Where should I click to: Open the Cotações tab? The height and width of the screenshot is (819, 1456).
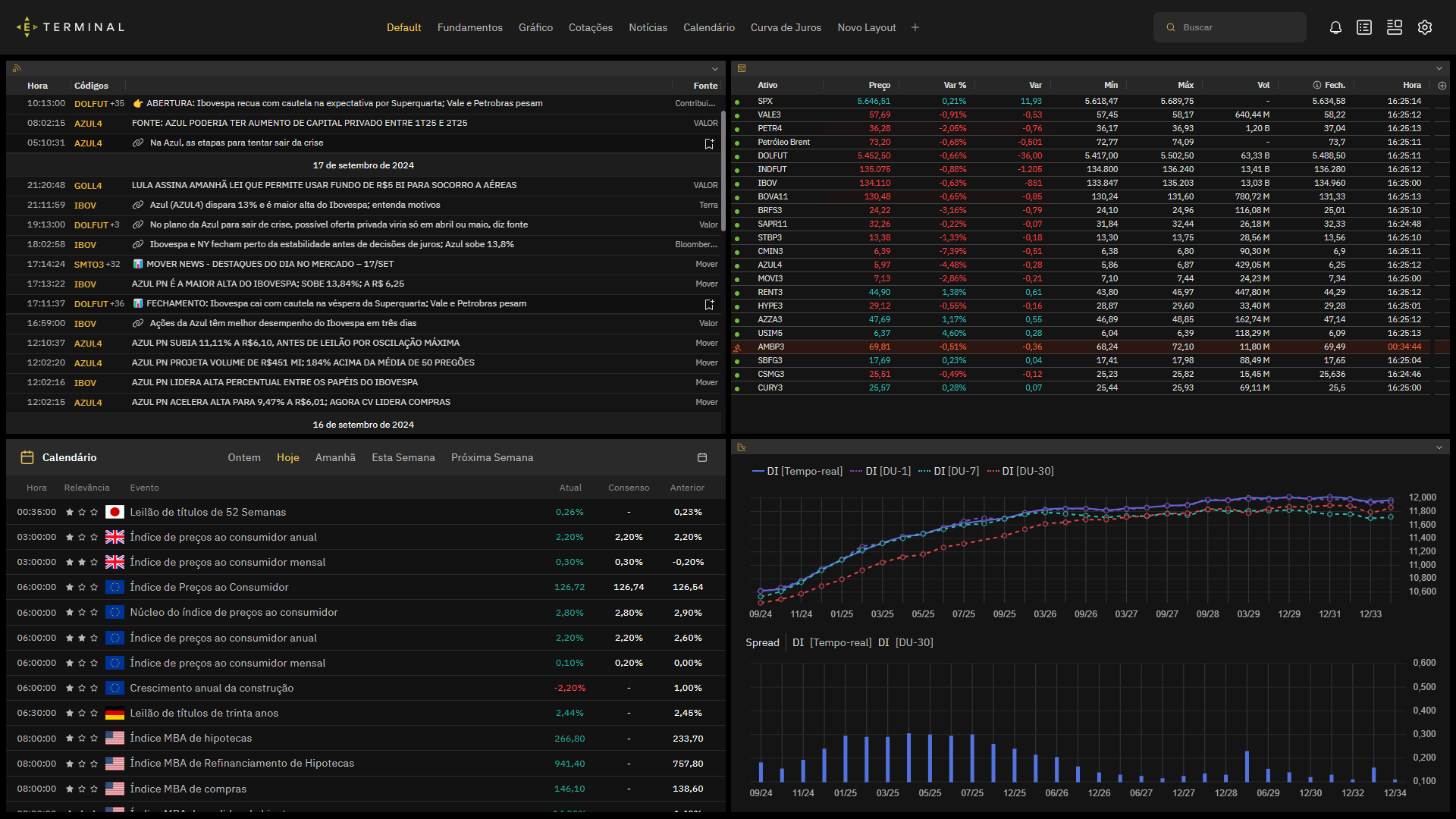591,27
